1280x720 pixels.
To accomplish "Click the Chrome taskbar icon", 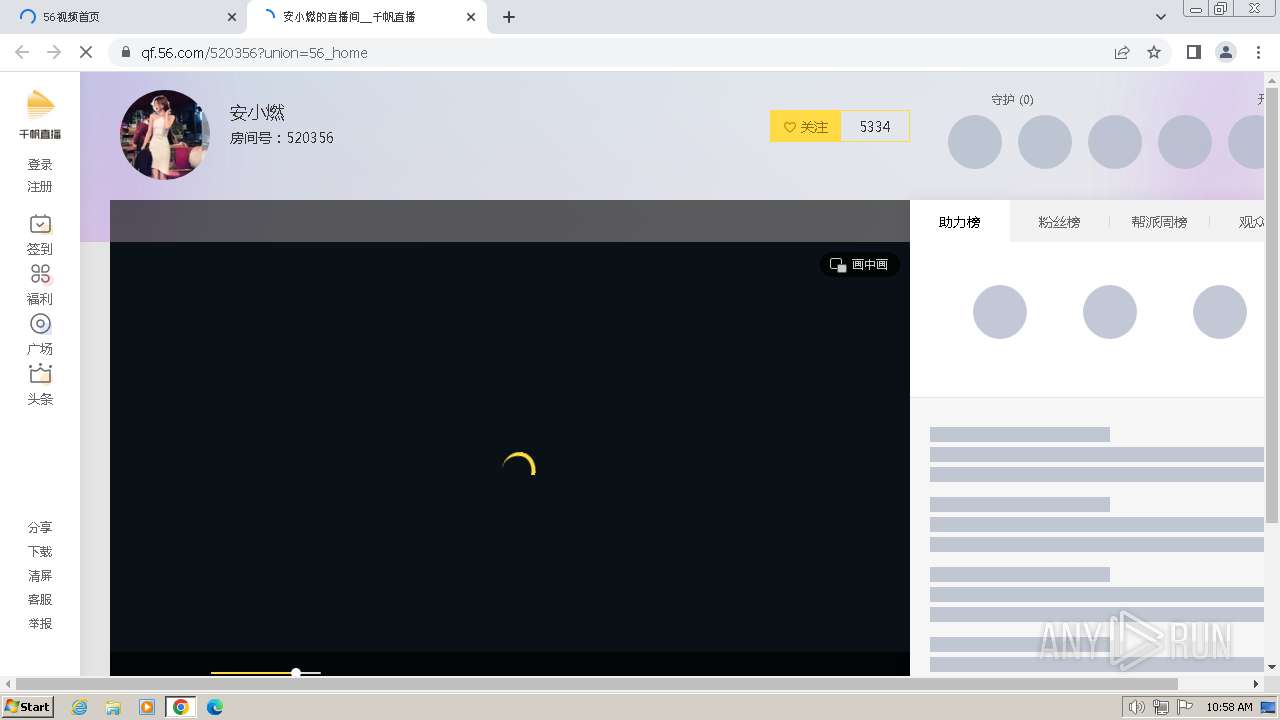I will (181, 707).
